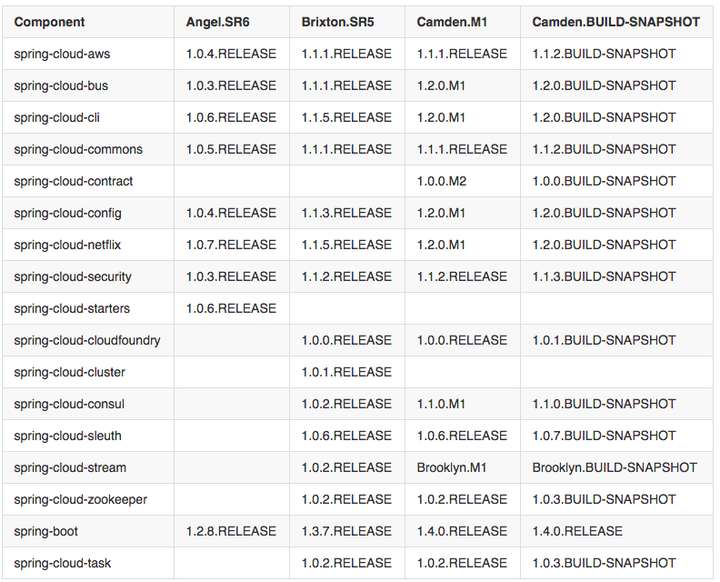Select the Camden.BUILD-SNAPSHOT column header

(x=602, y=21)
